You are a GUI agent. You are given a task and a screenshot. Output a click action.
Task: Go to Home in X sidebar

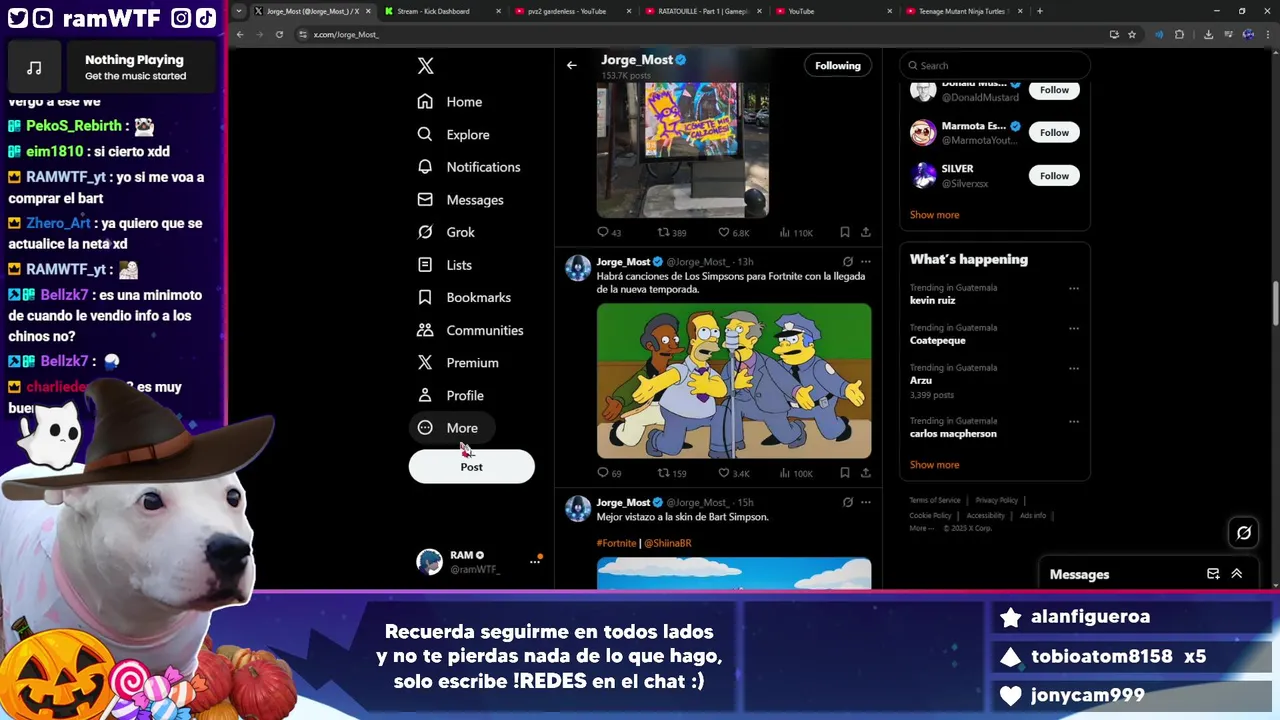point(450,102)
